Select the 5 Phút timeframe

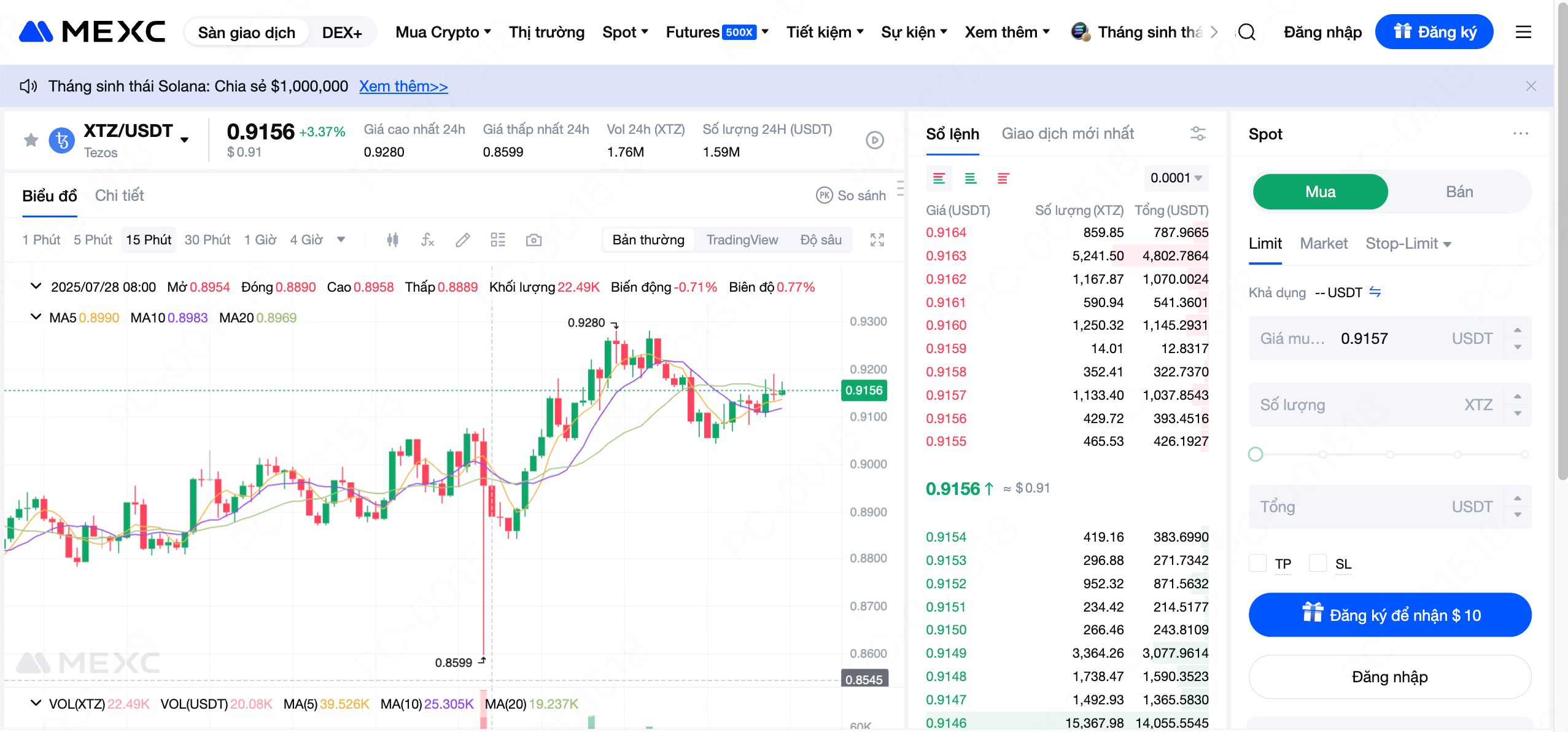tap(93, 239)
